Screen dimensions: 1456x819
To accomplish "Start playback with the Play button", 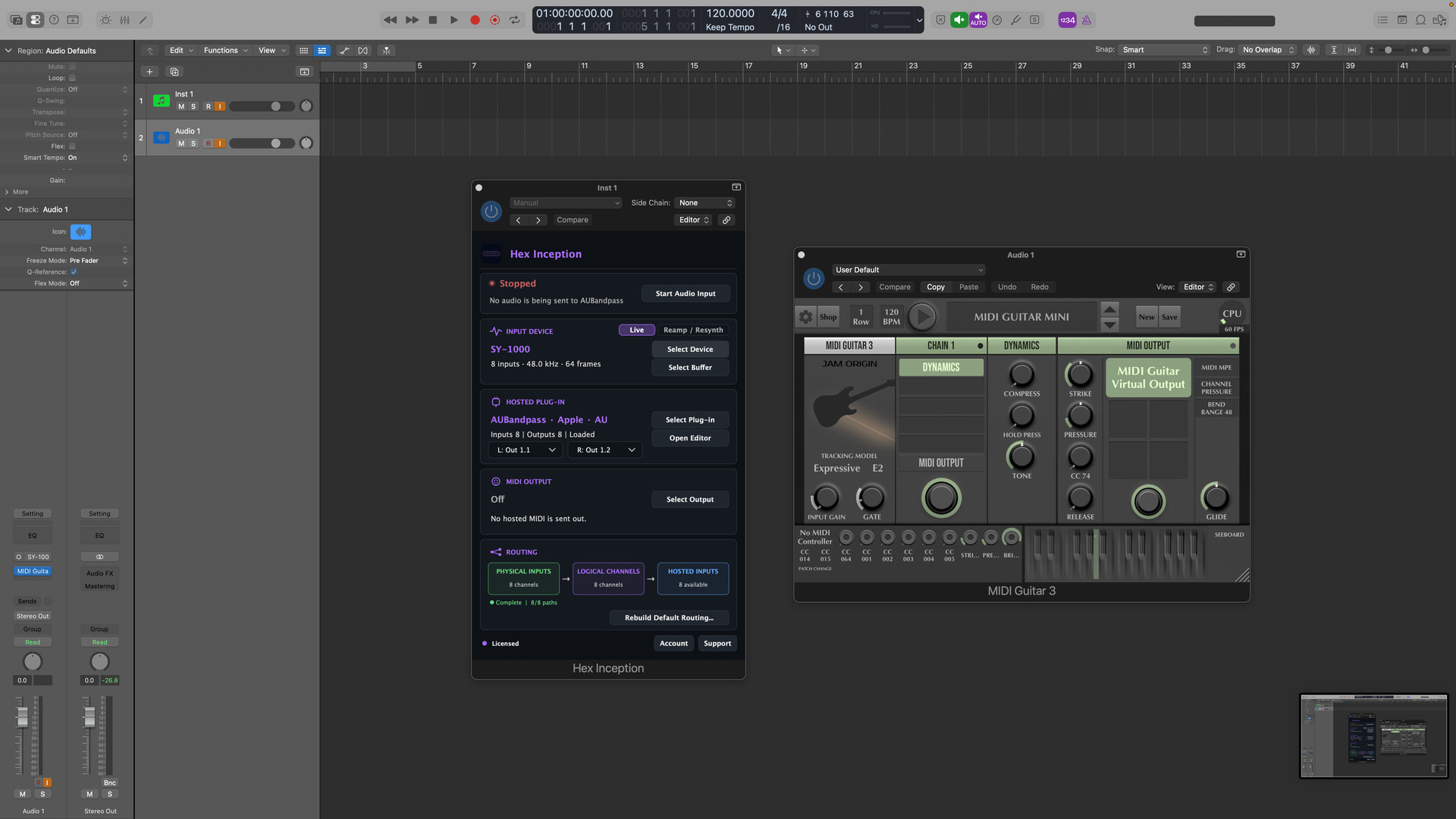I will (453, 20).
